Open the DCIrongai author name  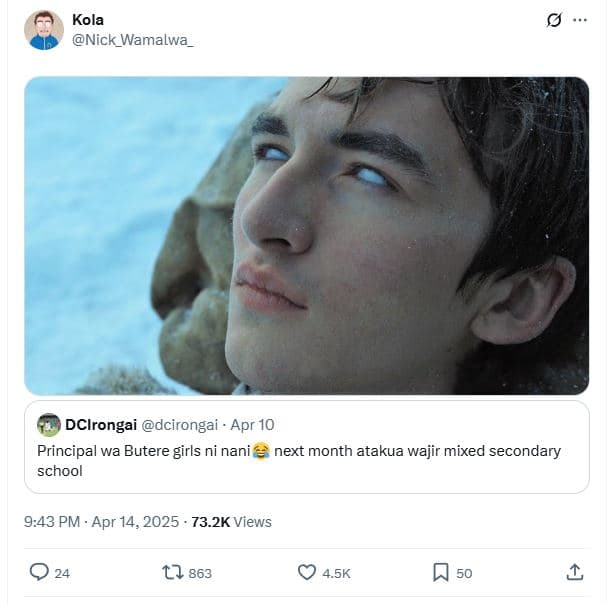click(x=104, y=424)
